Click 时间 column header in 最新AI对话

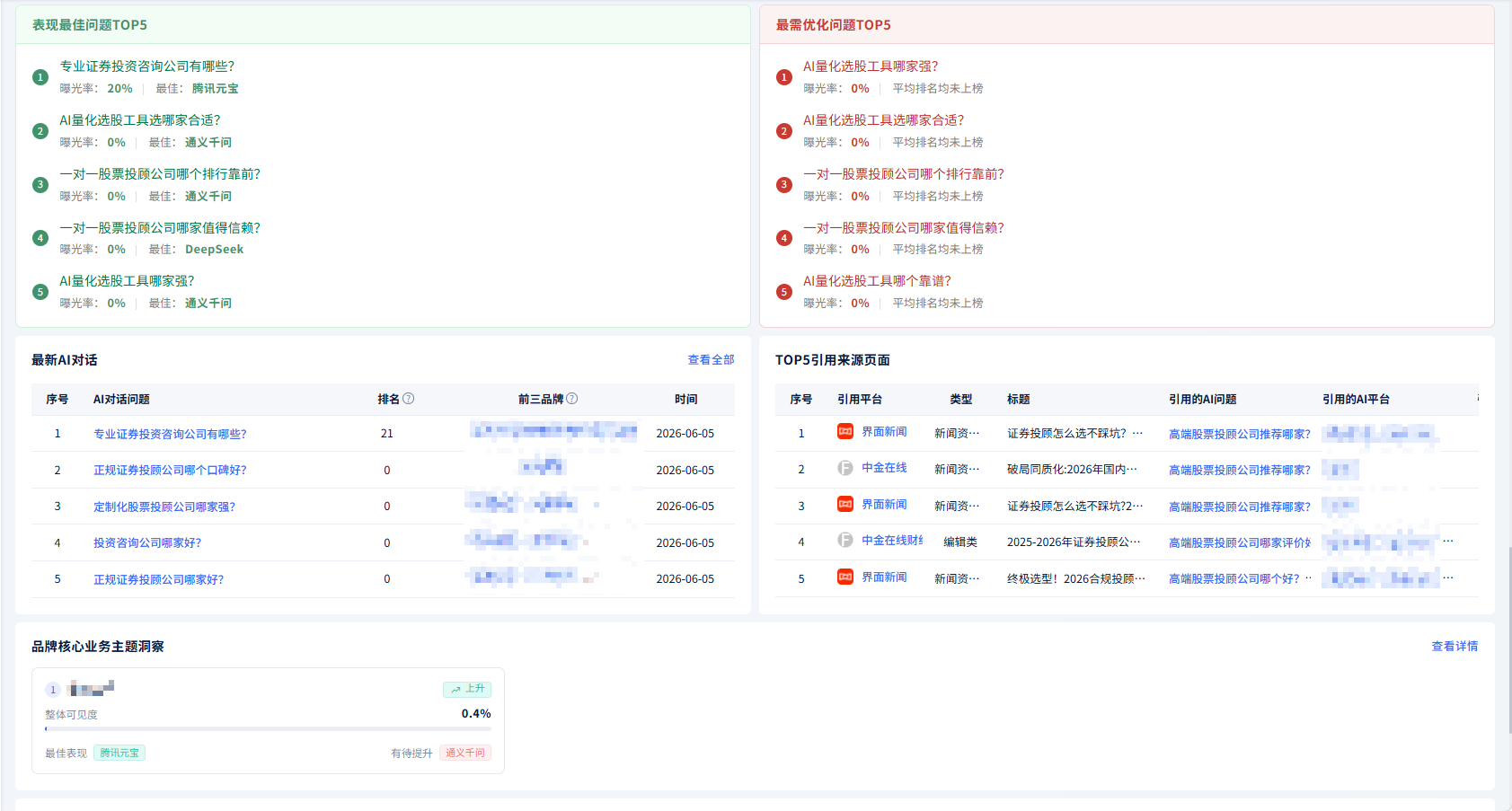pos(686,400)
